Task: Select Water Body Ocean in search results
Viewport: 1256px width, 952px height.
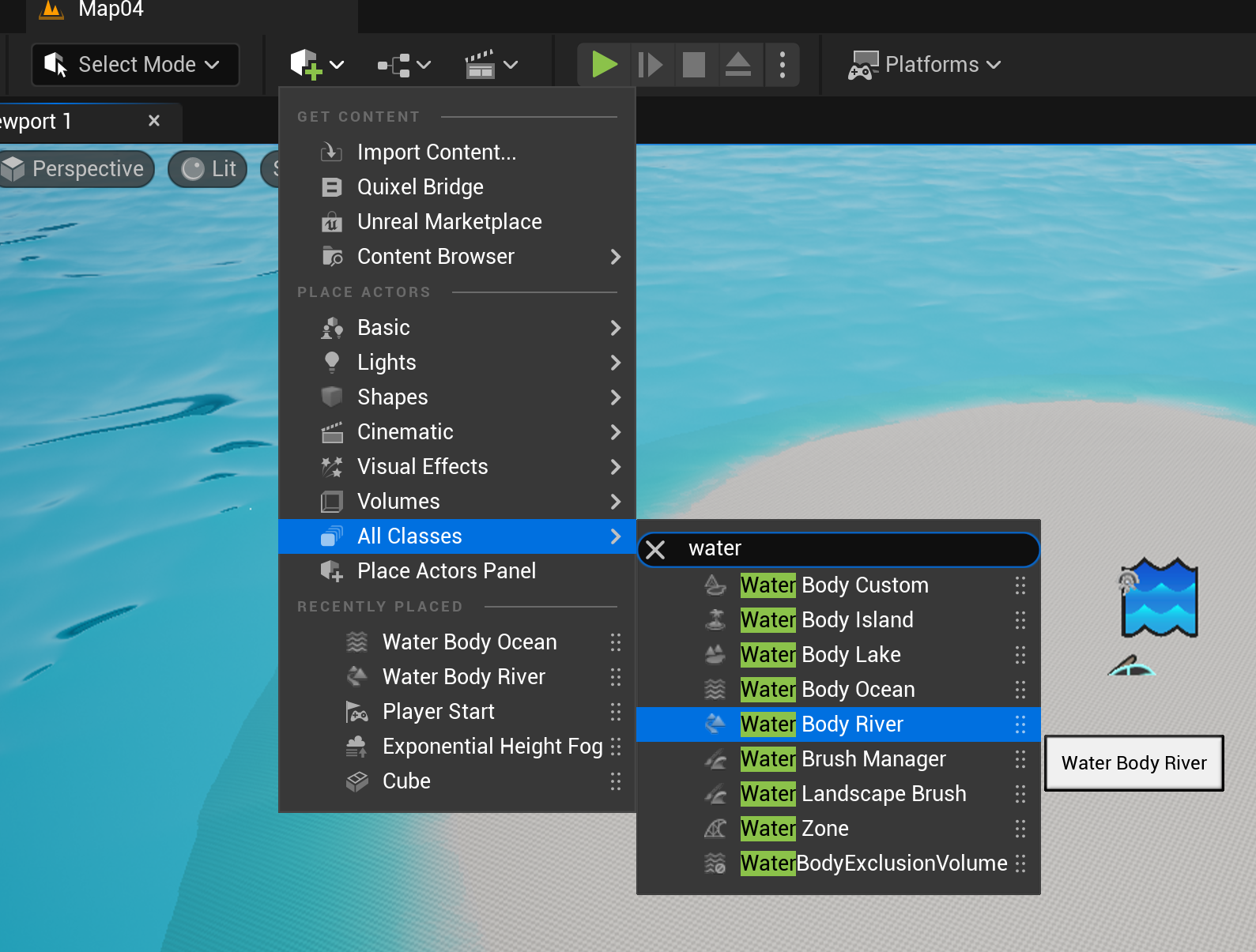Action: [838, 689]
